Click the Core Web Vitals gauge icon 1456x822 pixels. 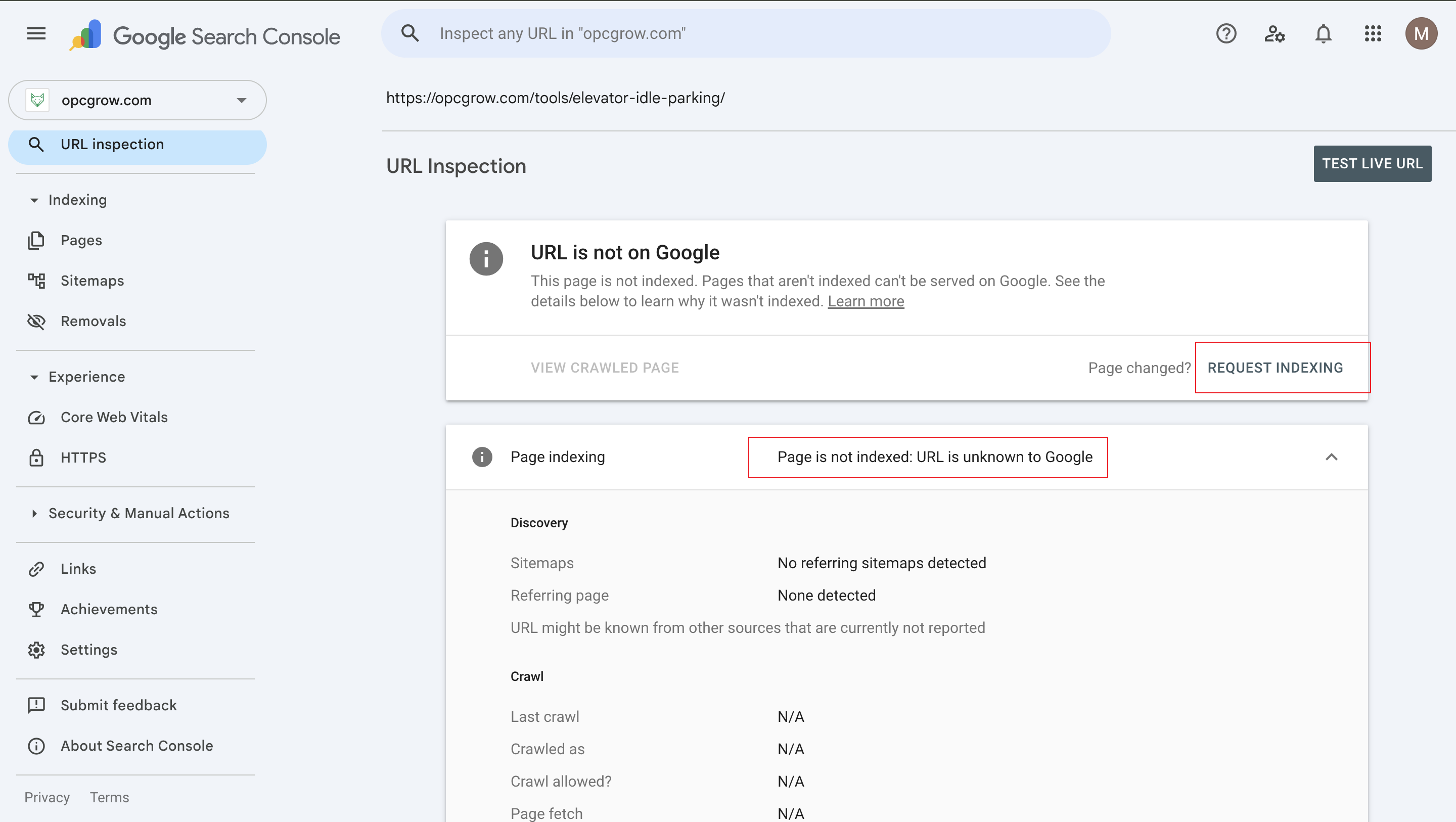click(x=36, y=417)
